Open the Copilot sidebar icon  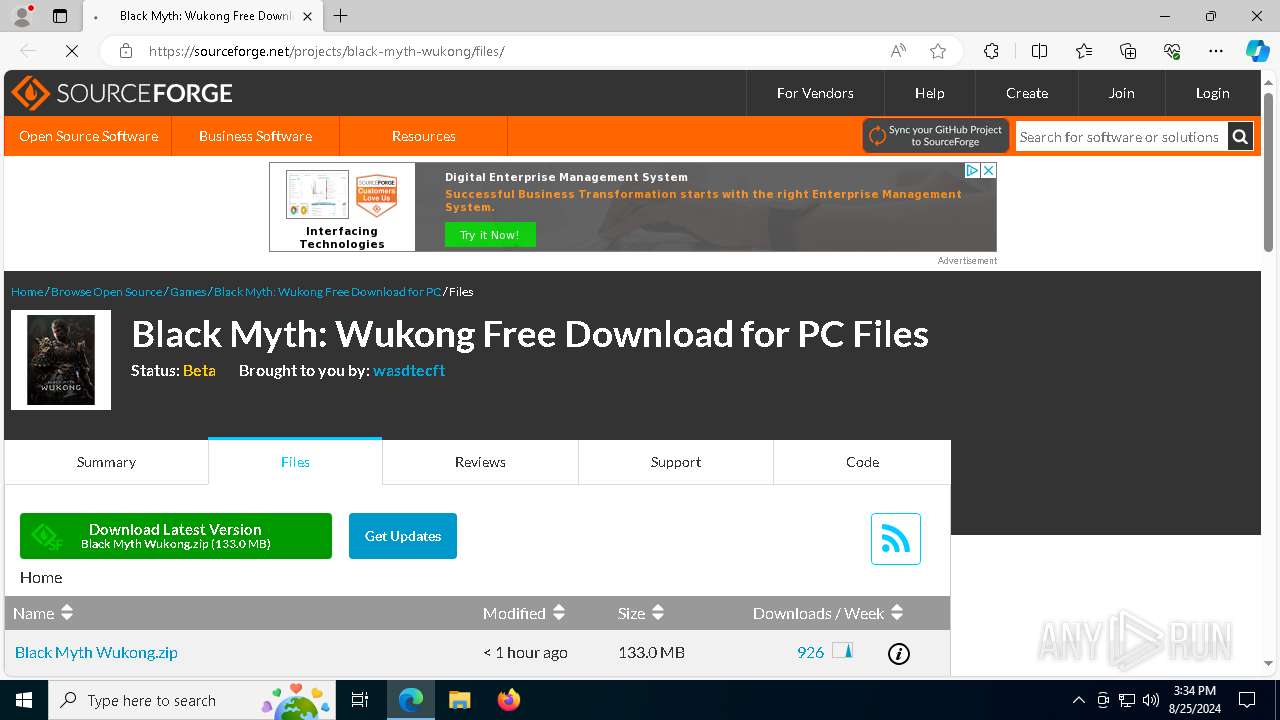point(1257,51)
